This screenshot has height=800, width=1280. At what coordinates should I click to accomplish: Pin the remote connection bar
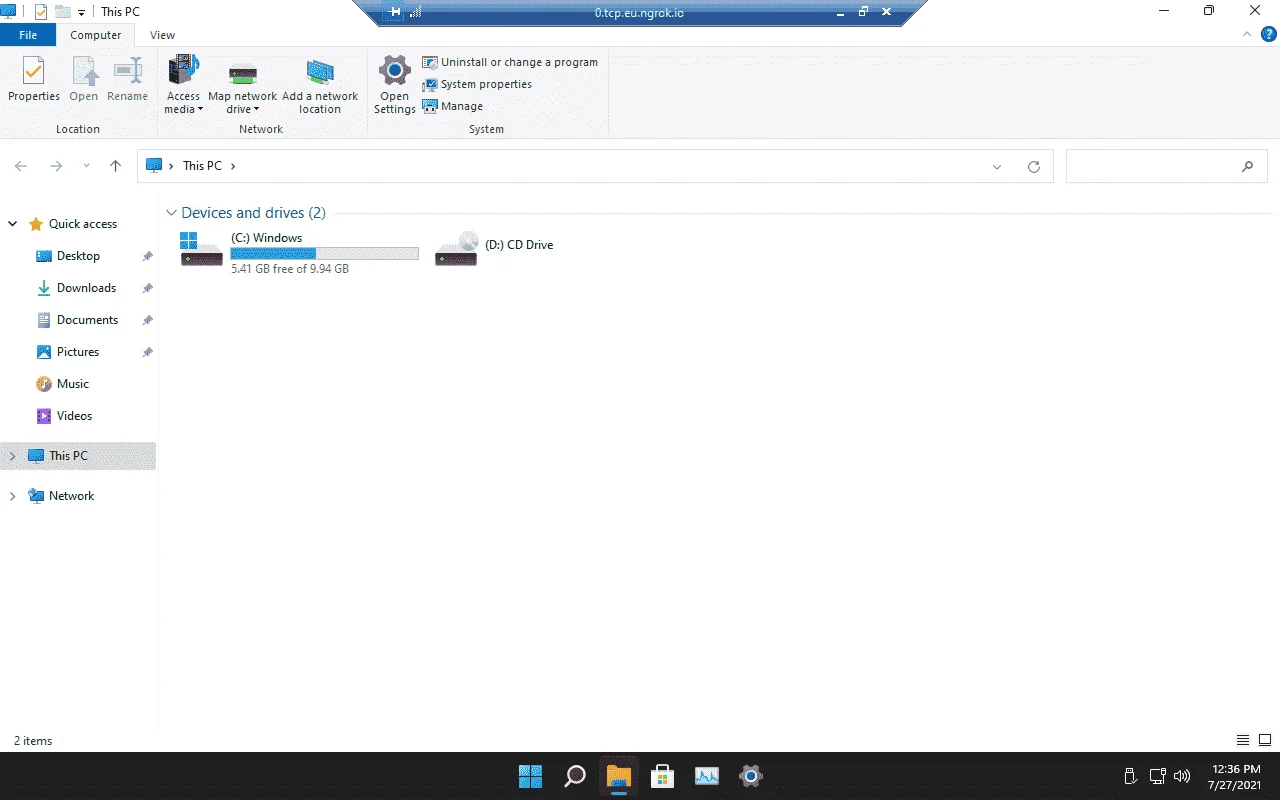[395, 12]
